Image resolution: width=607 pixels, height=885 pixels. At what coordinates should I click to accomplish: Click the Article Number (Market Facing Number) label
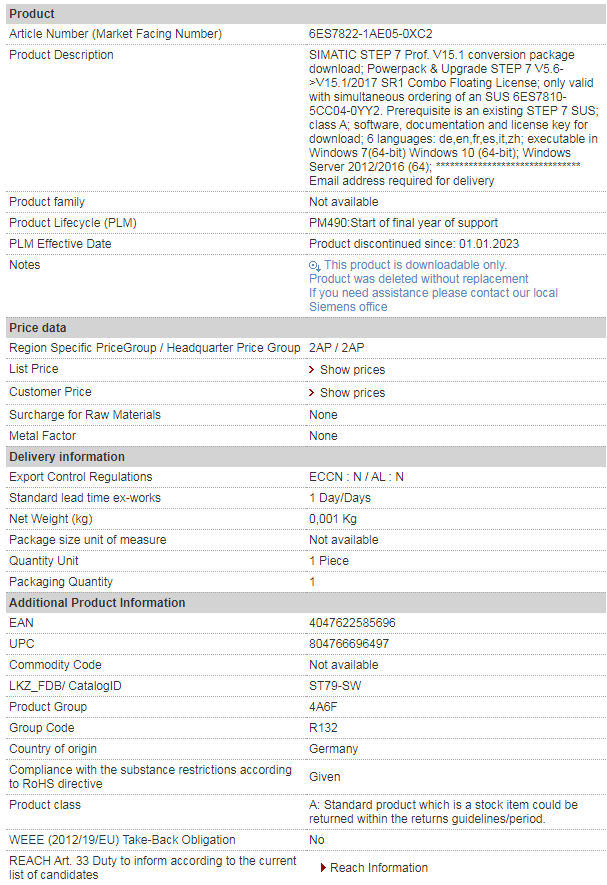tap(115, 34)
